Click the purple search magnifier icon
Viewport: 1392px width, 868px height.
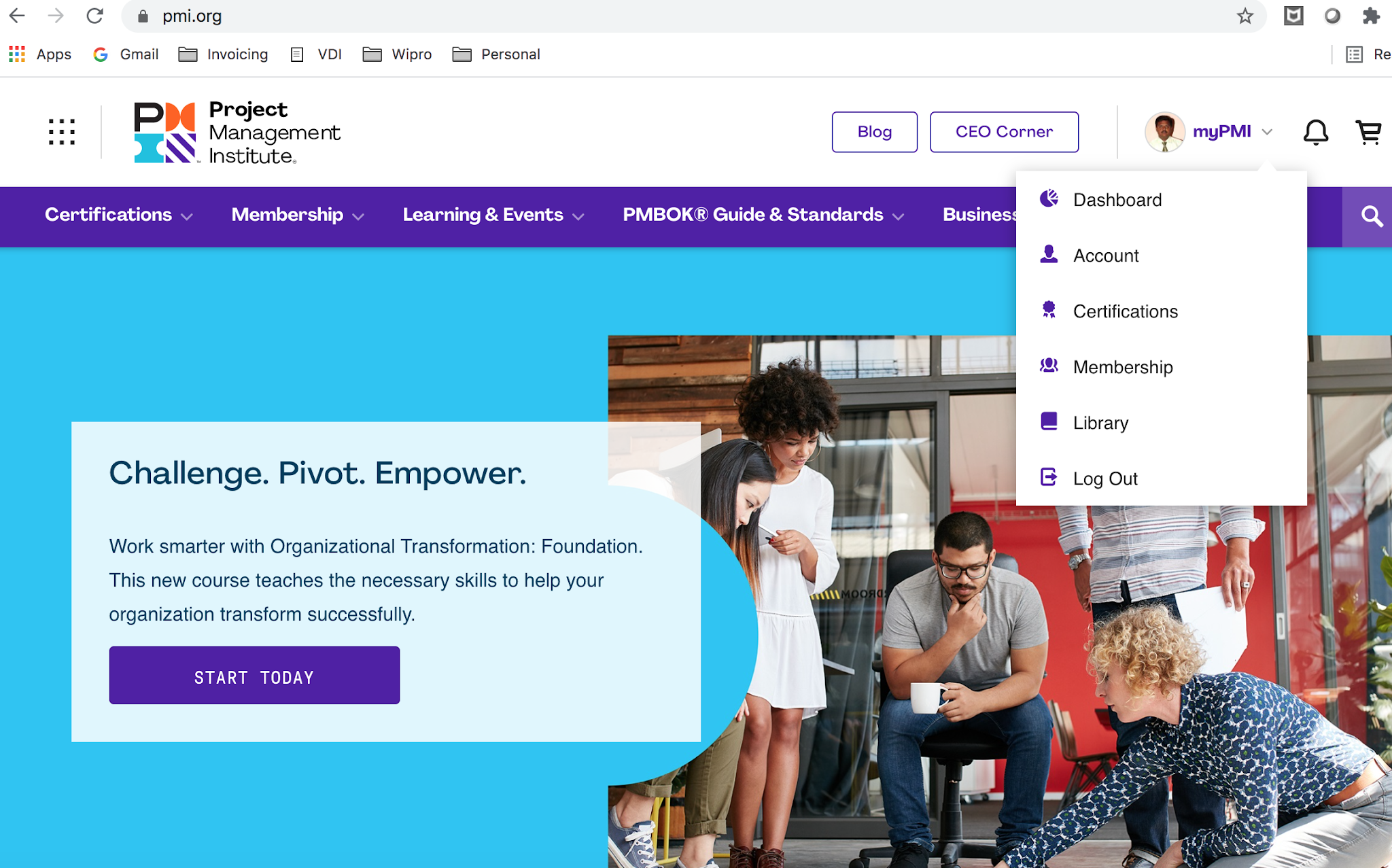[x=1371, y=217]
